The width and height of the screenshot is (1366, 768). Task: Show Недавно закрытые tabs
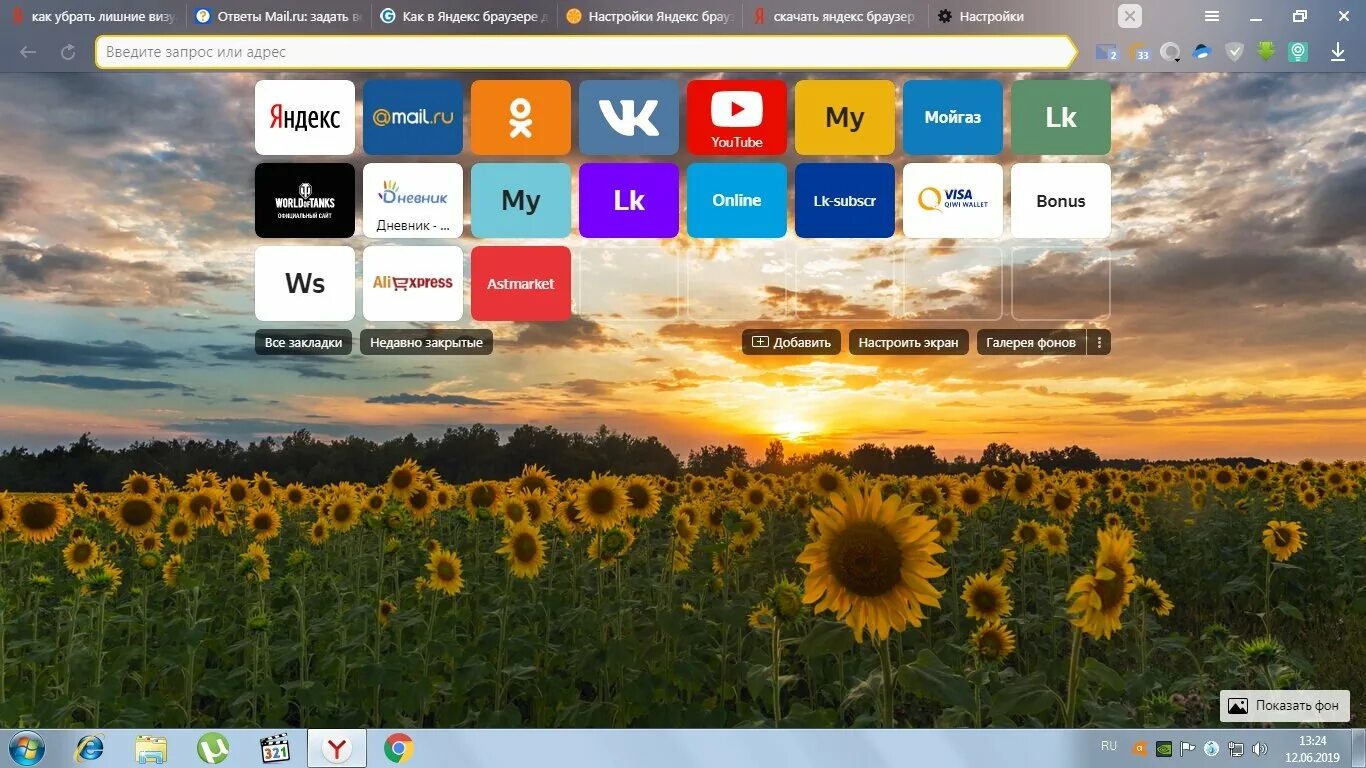point(426,342)
